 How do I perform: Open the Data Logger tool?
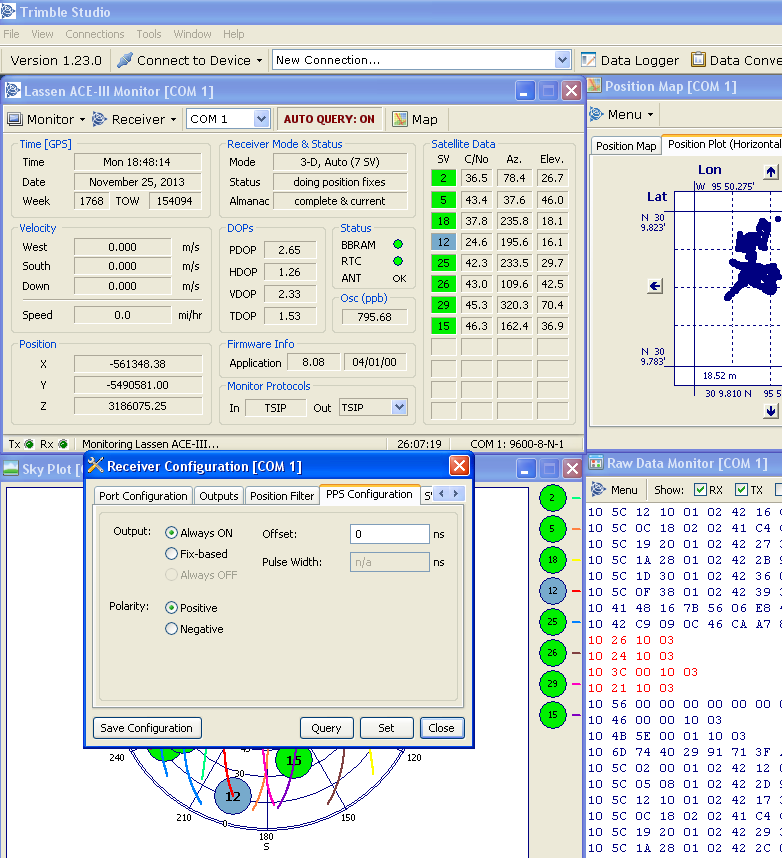click(630, 60)
